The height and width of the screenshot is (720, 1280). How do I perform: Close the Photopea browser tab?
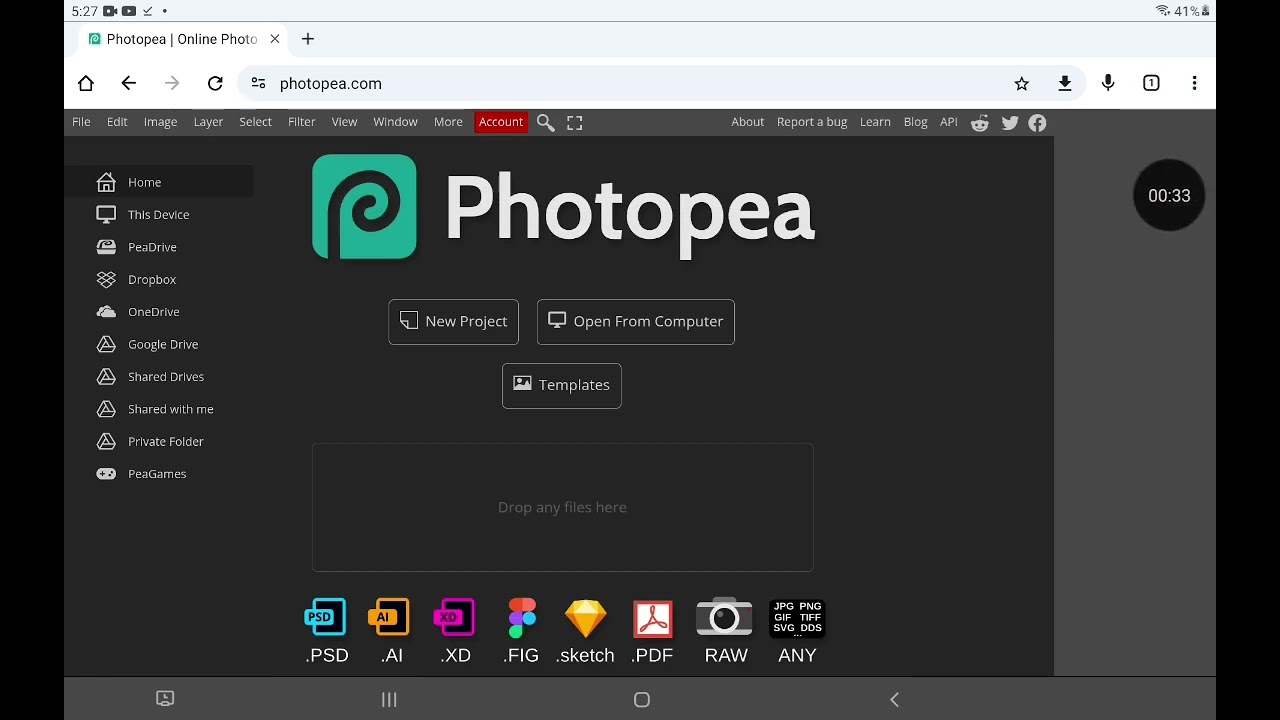coord(274,39)
